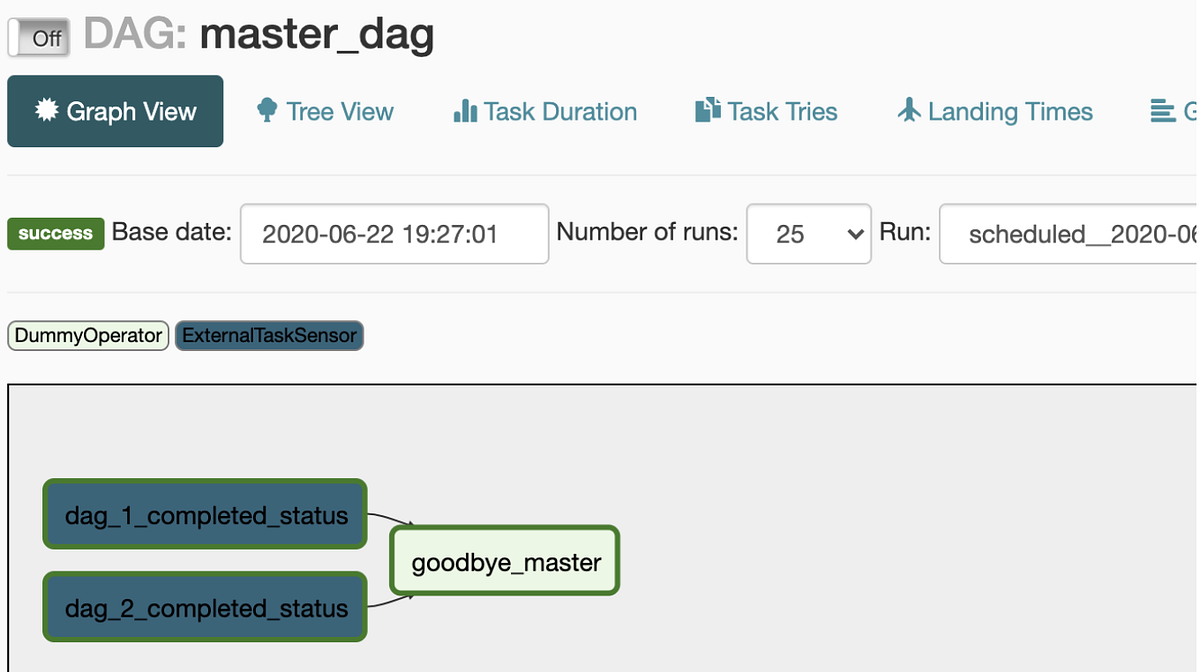Image resolution: width=1200 pixels, height=672 pixels.
Task: Open Task Duration via its bar chart icon
Action: click(467, 111)
